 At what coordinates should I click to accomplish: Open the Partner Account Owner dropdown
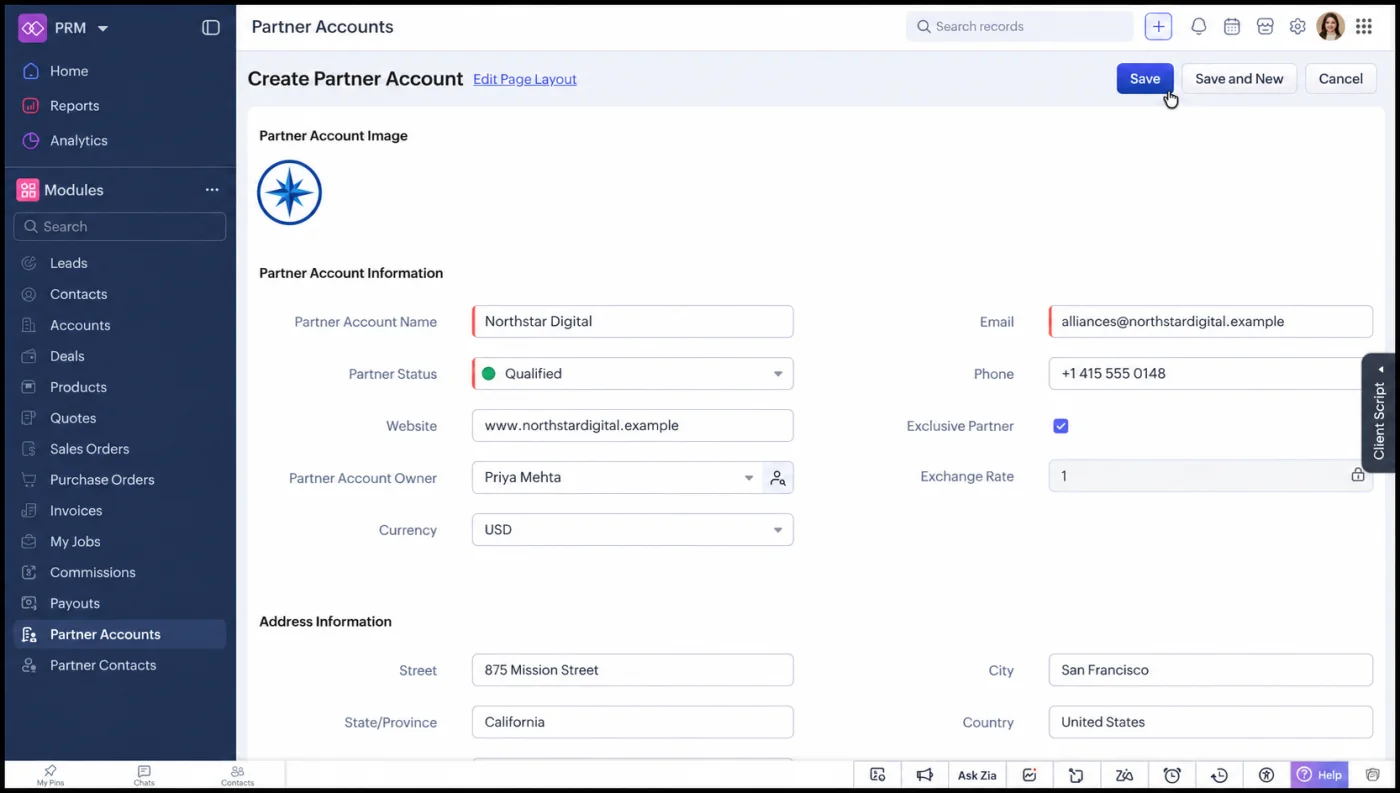tap(617, 478)
